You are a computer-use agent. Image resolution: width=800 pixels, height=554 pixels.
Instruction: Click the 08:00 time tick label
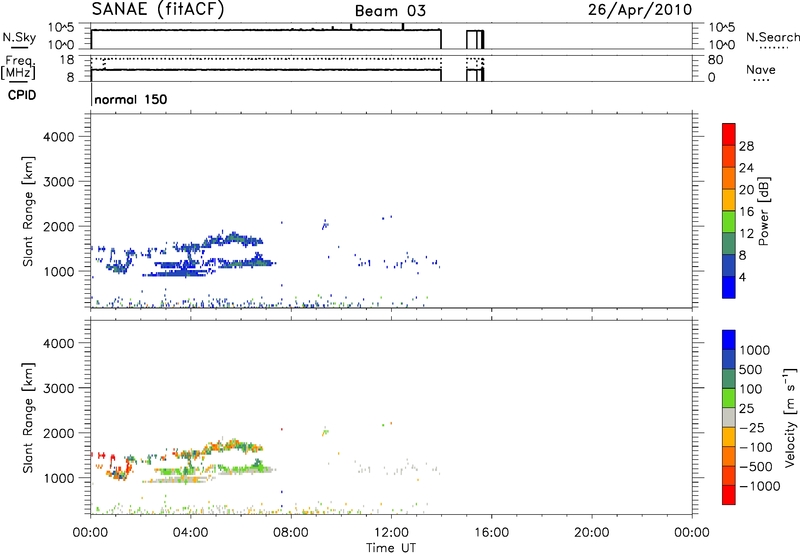pos(291,533)
